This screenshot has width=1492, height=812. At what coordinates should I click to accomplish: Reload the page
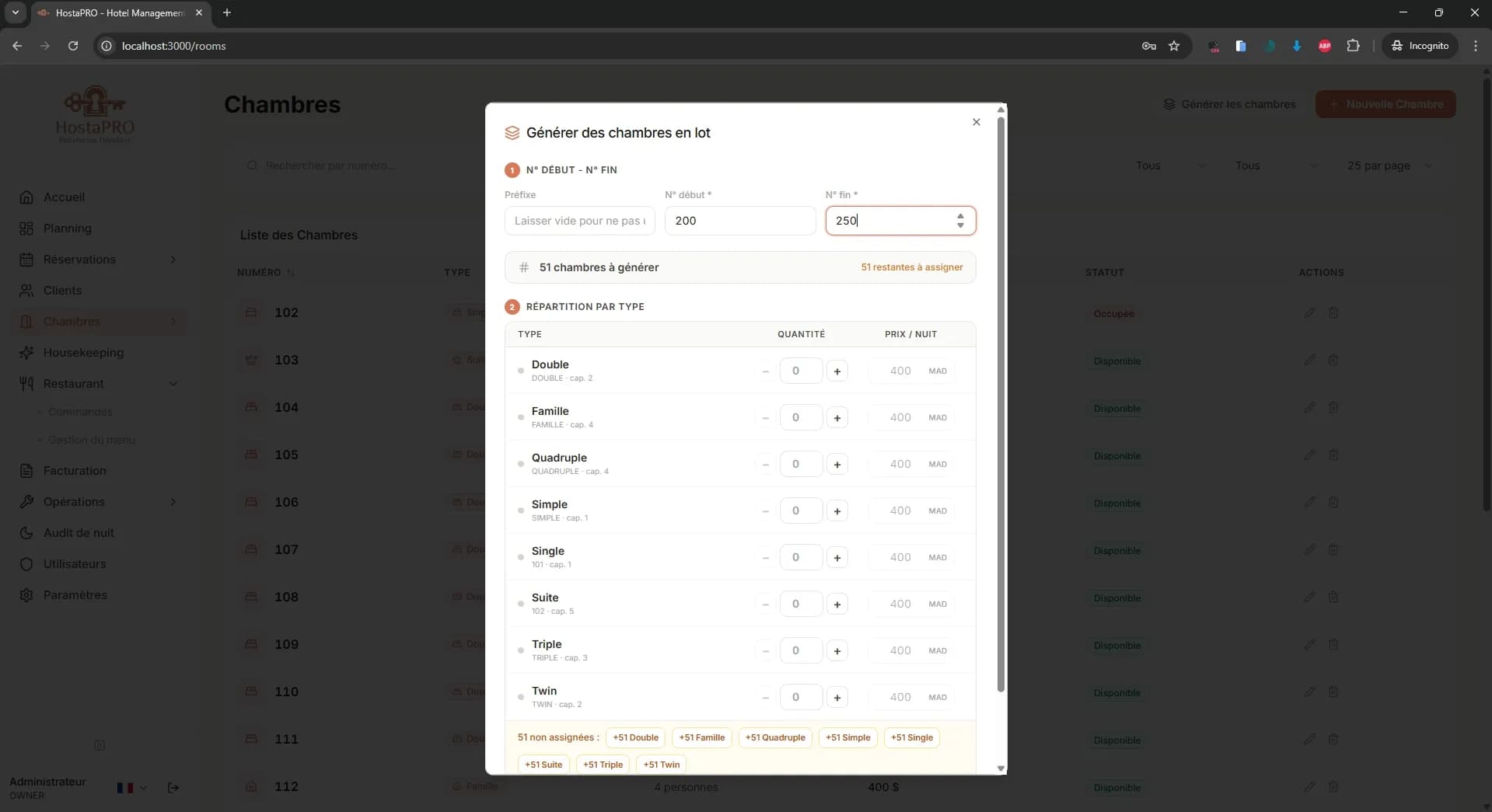73,46
